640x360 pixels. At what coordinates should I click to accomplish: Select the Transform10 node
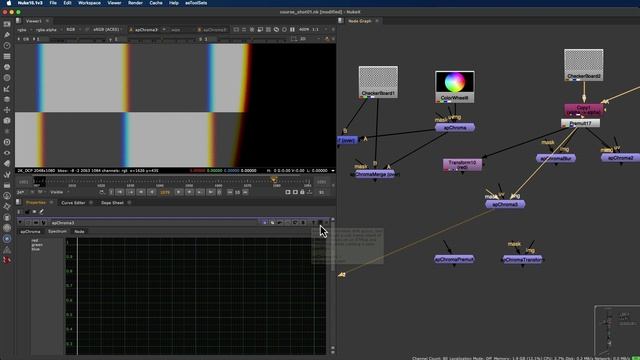point(462,165)
